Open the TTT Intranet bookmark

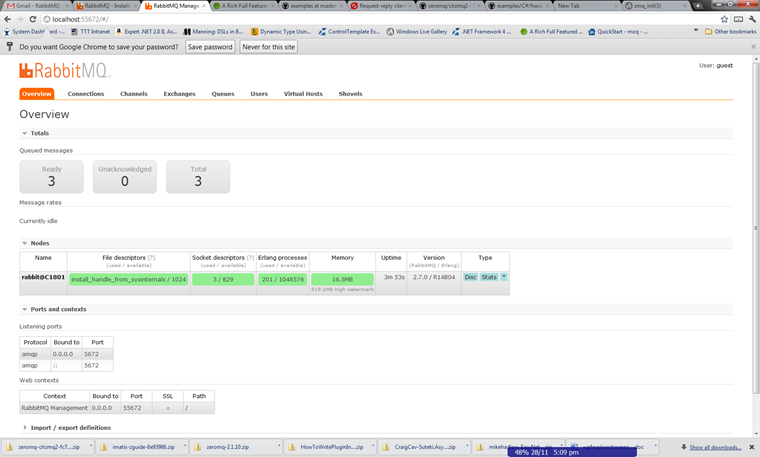(91, 32)
